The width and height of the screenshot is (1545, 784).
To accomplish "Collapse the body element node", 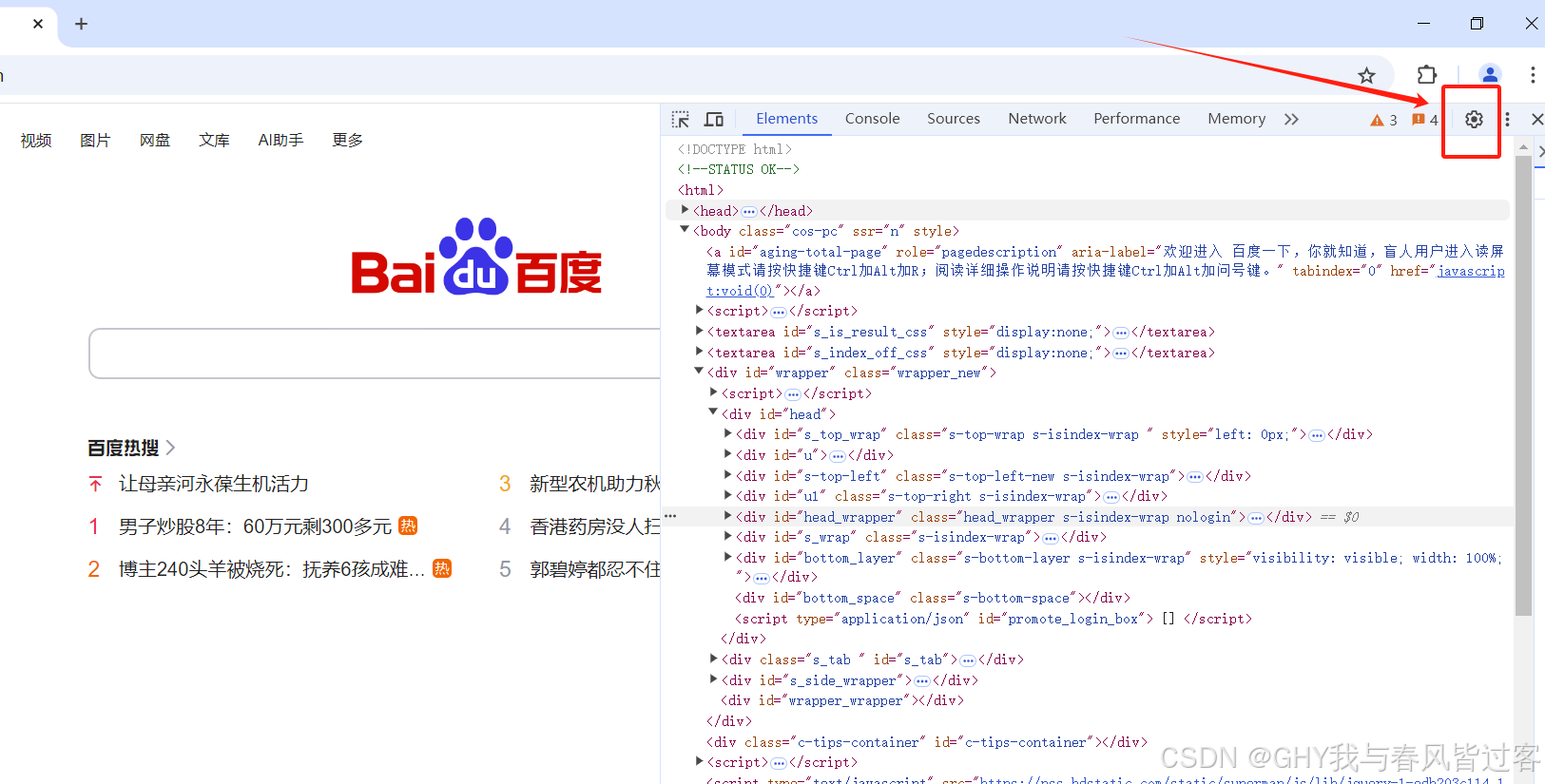I will pyautogui.click(x=685, y=229).
